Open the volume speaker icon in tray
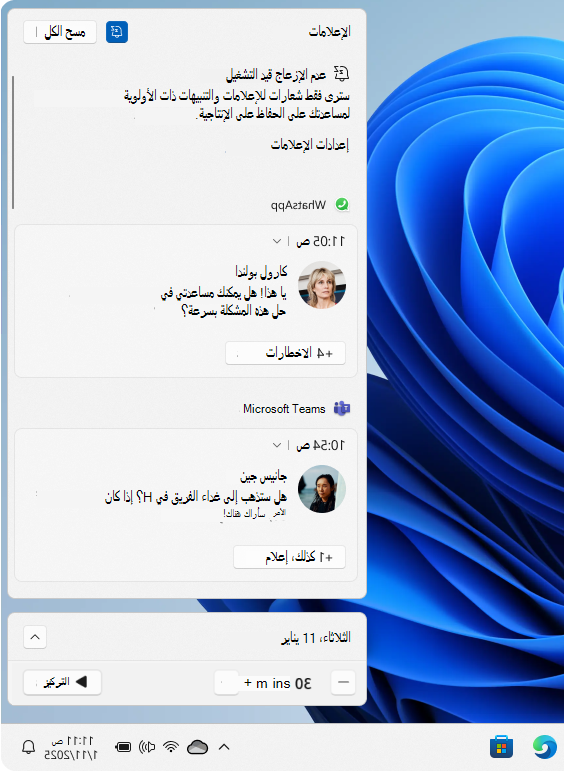 tap(147, 747)
